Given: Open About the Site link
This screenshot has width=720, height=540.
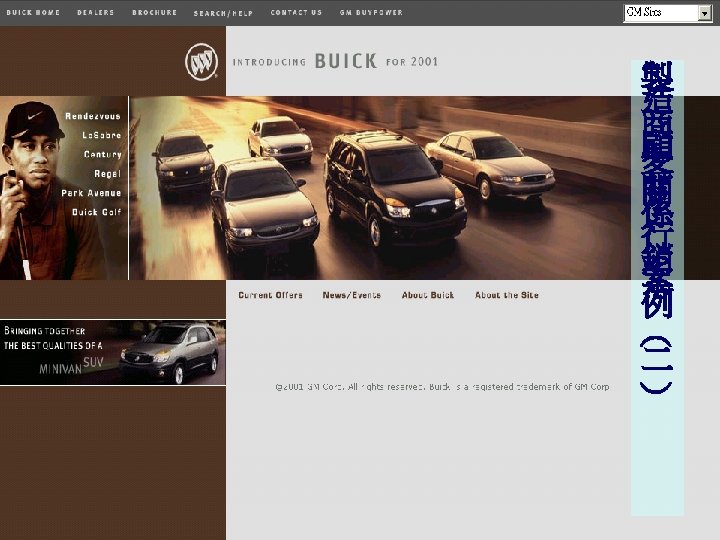Looking at the screenshot, I should (x=507, y=295).
